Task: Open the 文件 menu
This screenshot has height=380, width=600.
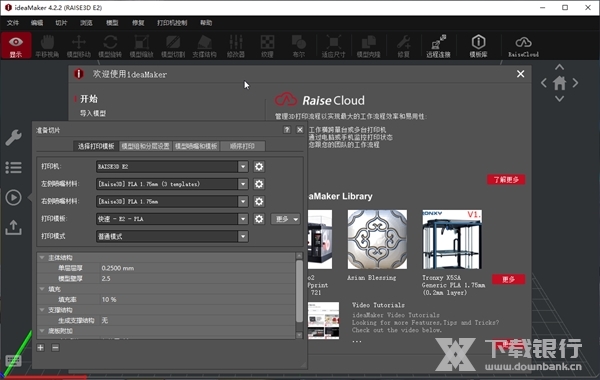Action: click(13, 23)
